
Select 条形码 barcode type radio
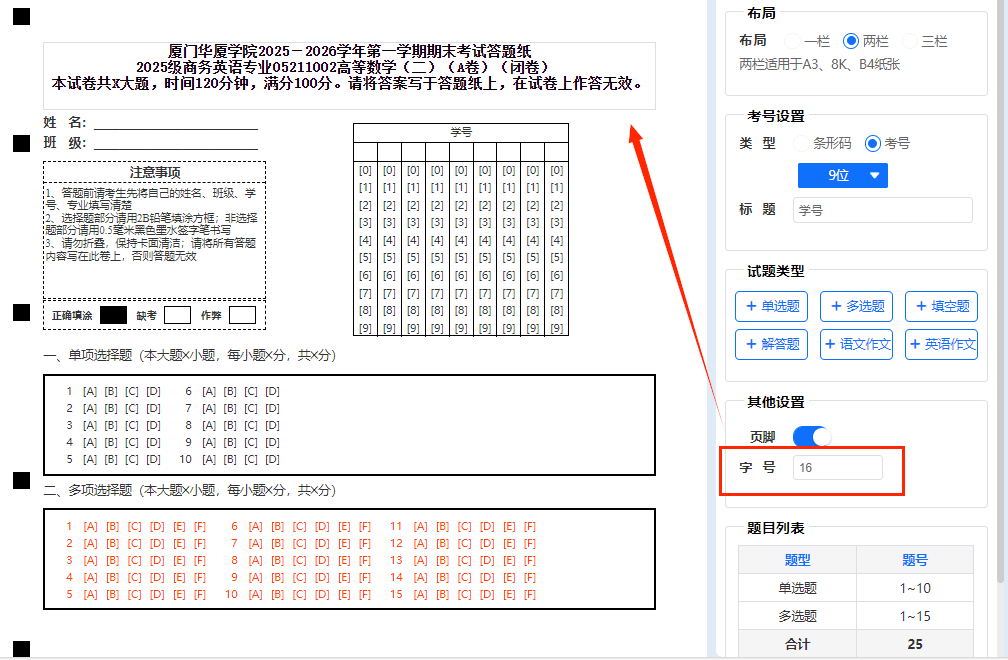tap(801, 143)
